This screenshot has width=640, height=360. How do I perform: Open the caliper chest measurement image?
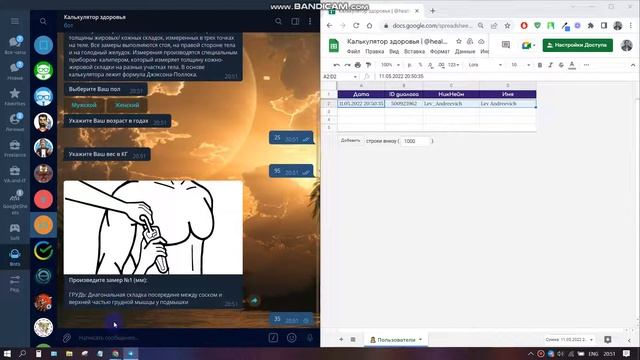pyautogui.click(x=153, y=227)
